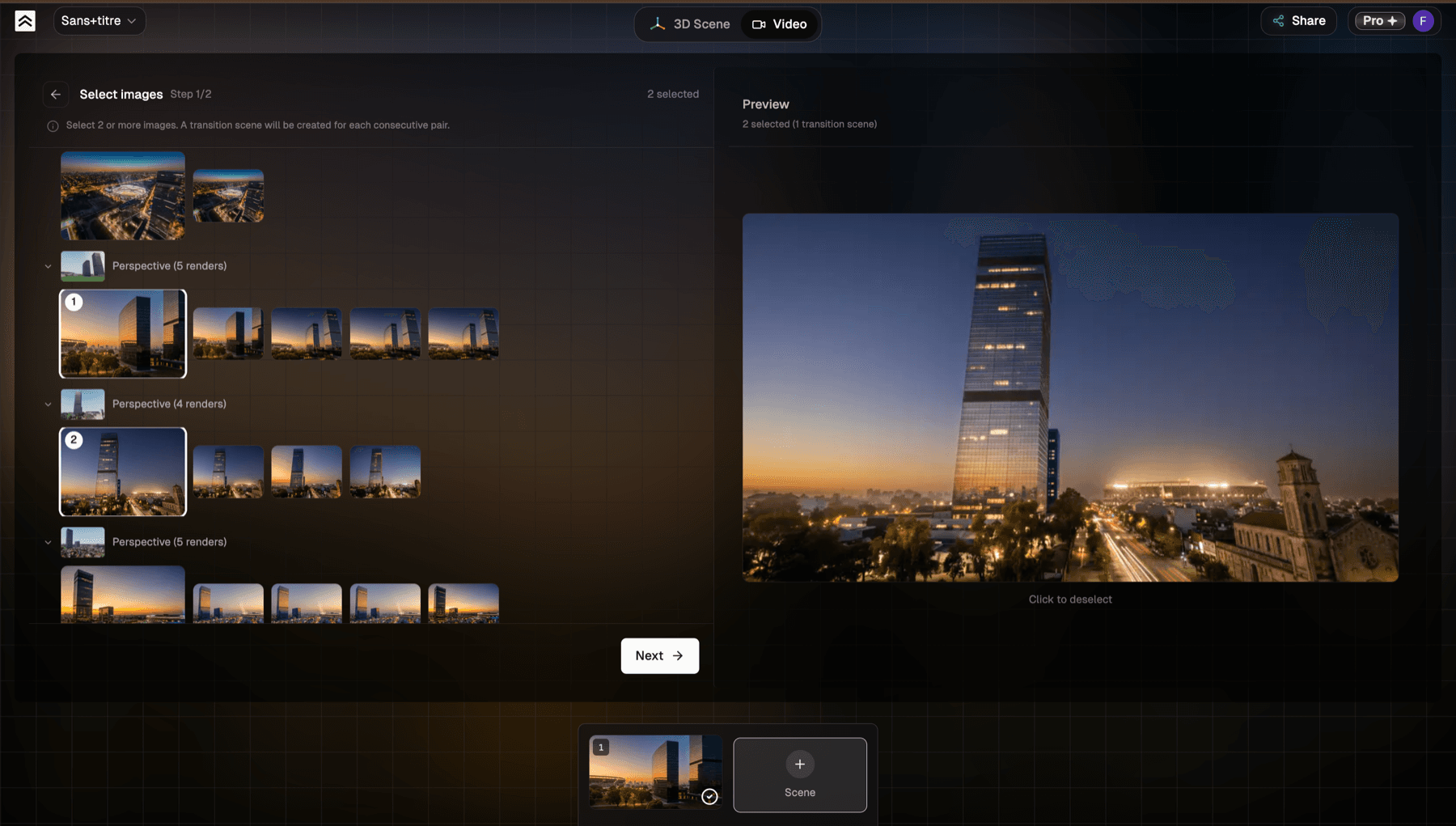This screenshot has width=1456, height=826.
Task: Select second render in Perspective (4 renders) group
Action: coord(228,472)
